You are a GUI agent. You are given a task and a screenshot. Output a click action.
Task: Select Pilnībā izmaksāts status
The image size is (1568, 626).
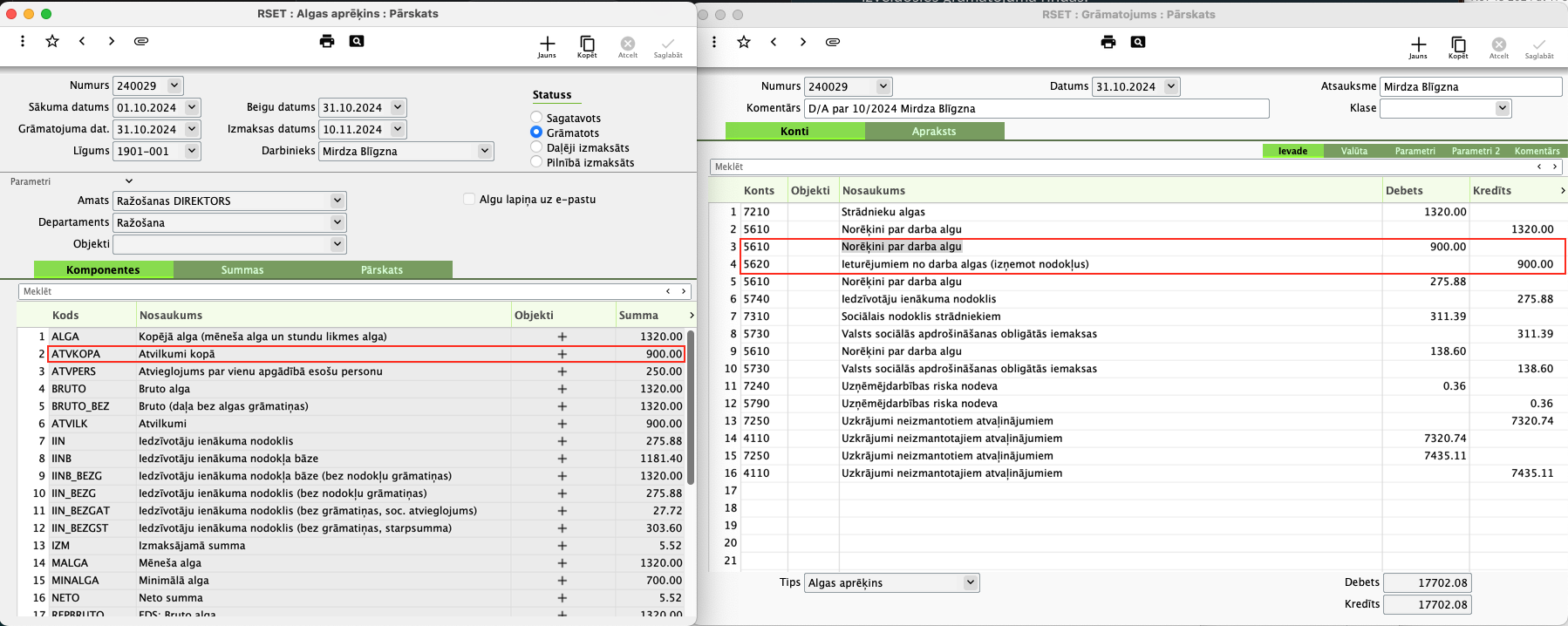coord(536,162)
